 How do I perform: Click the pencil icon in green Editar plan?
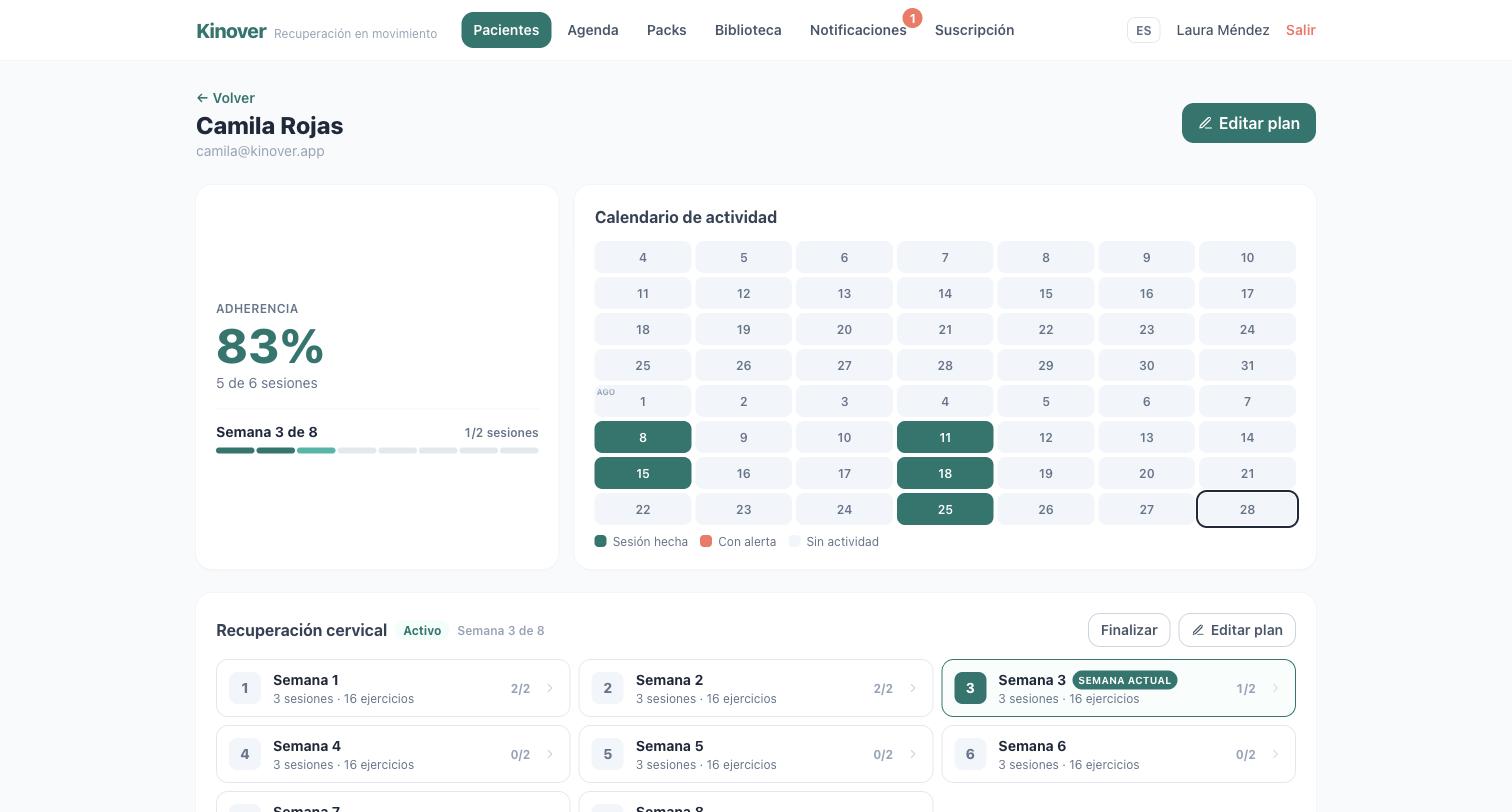tap(1205, 123)
